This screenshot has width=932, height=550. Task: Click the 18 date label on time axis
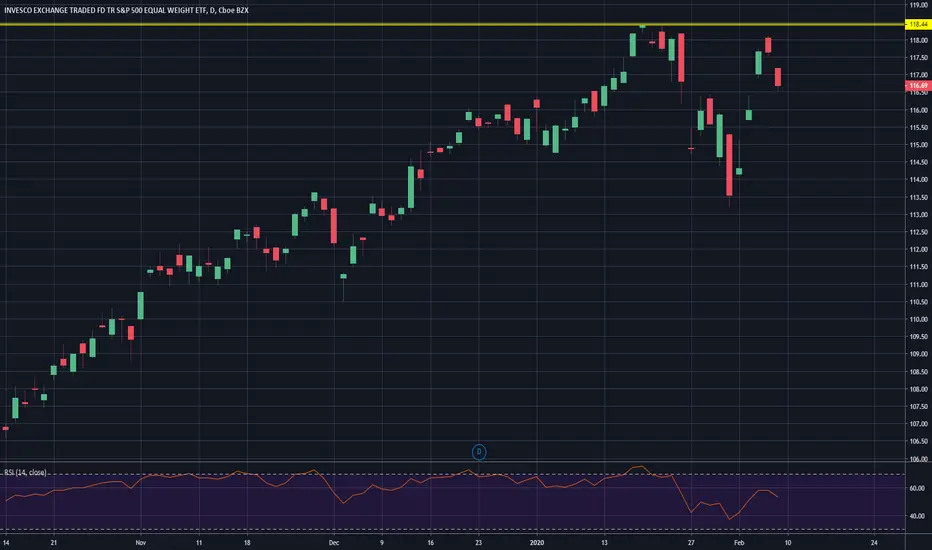tap(247, 542)
